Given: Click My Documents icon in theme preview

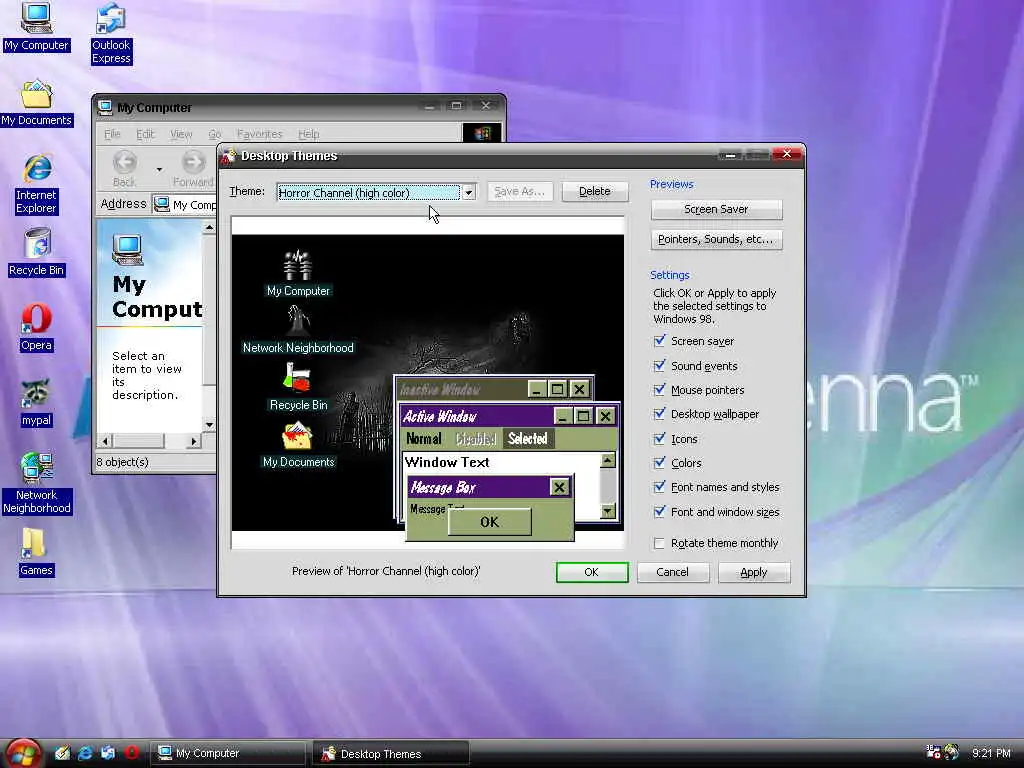Looking at the screenshot, I should tap(297, 436).
